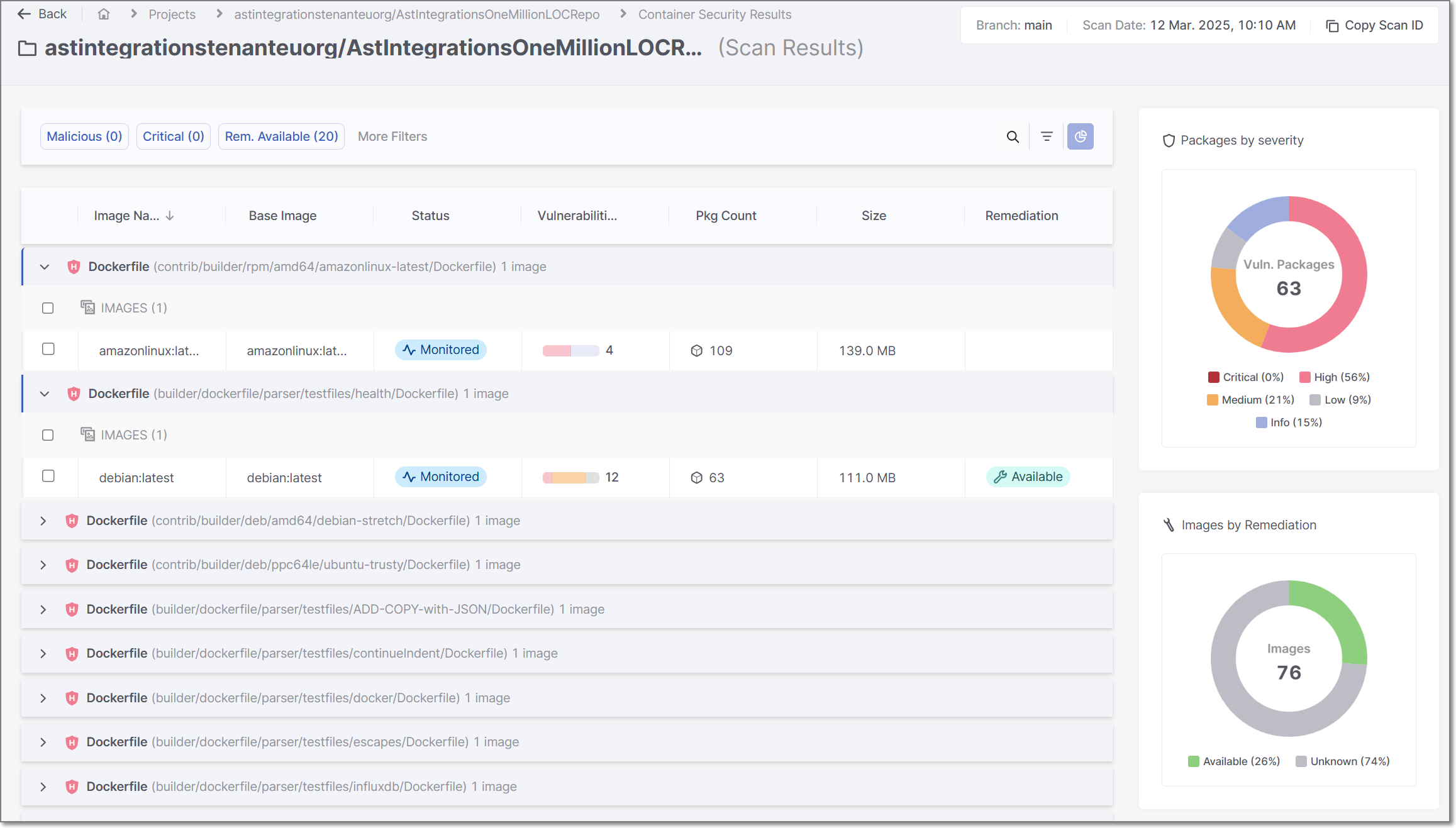
Task: Check the amazonlinux:lat... image row checkbox
Action: (48, 349)
